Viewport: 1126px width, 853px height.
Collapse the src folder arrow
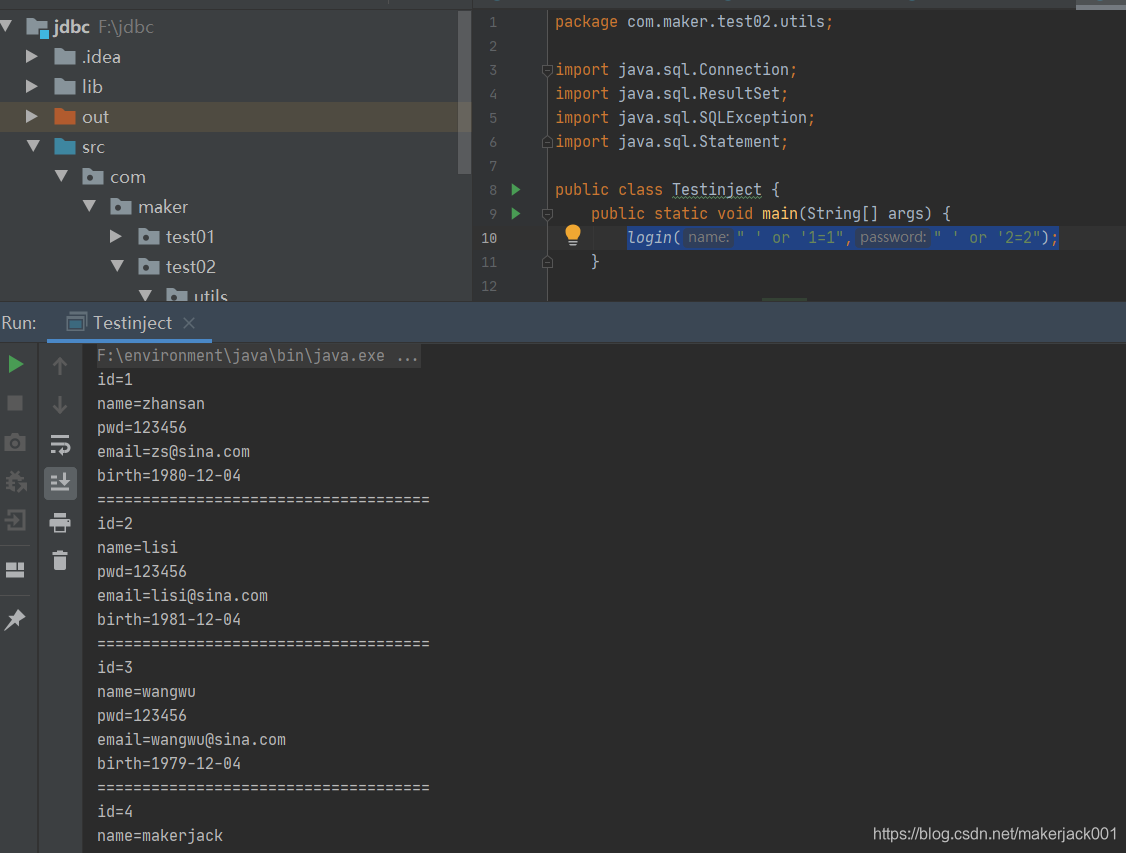coord(33,146)
